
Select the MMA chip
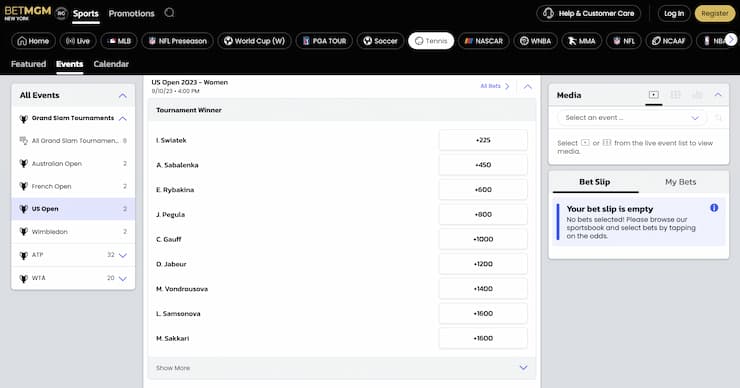pyautogui.click(x=581, y=41)
